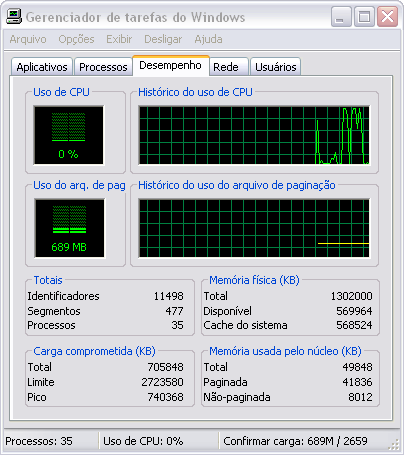This screenshot has width=404, height=455.
Task: Click the Processos: 35 status bar panel
Action: coord(51,441)
